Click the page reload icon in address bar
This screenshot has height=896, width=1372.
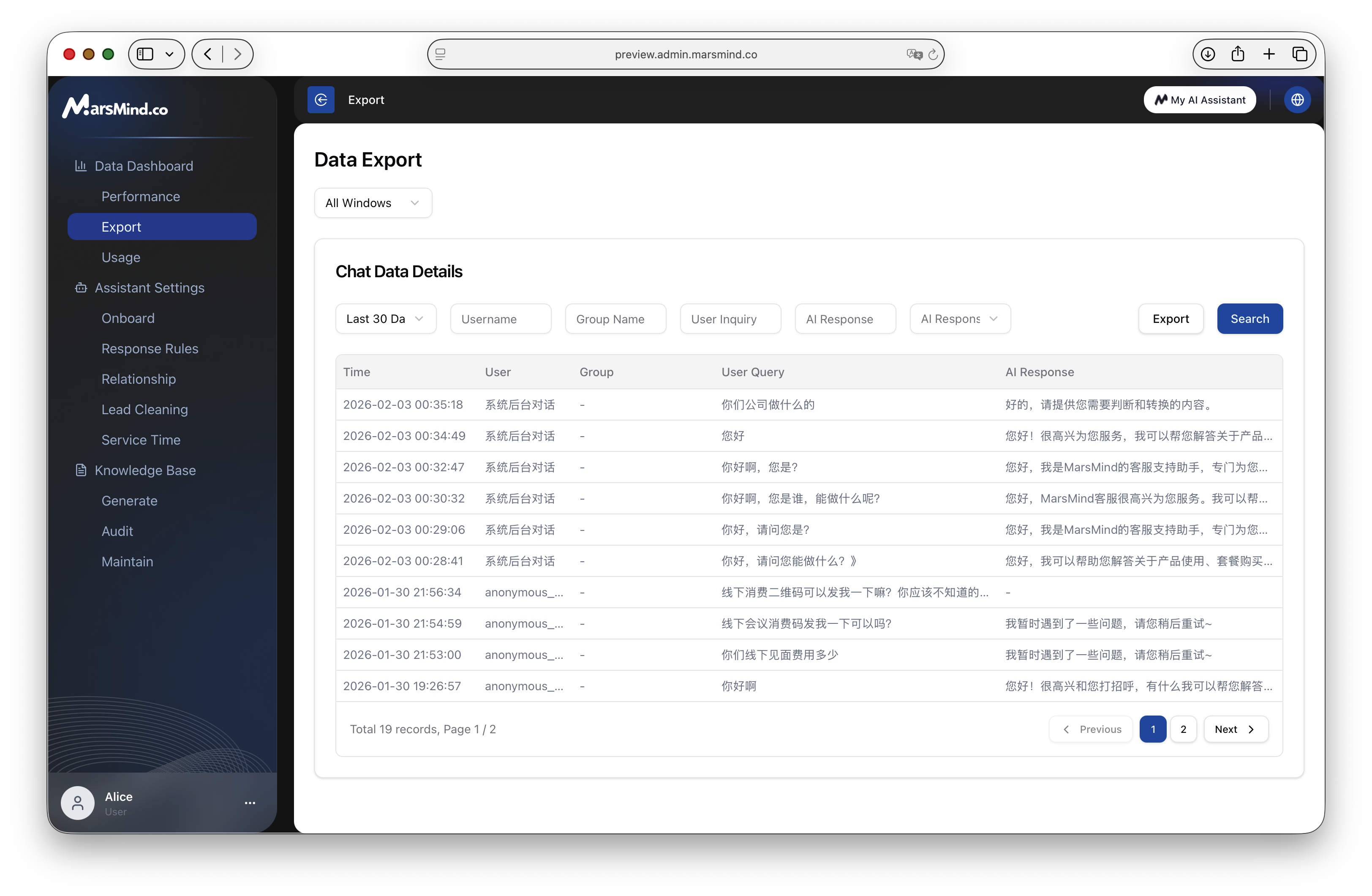tap(933, 54)
